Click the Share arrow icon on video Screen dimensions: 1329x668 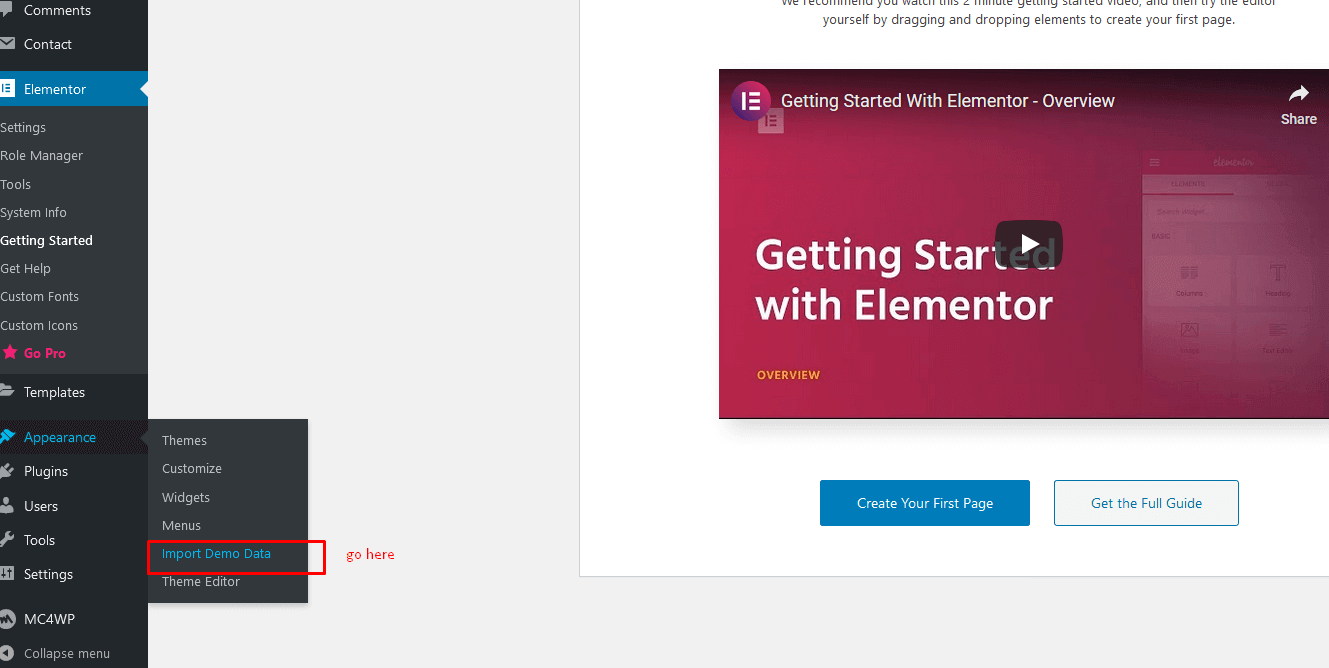pos(1298,95)
